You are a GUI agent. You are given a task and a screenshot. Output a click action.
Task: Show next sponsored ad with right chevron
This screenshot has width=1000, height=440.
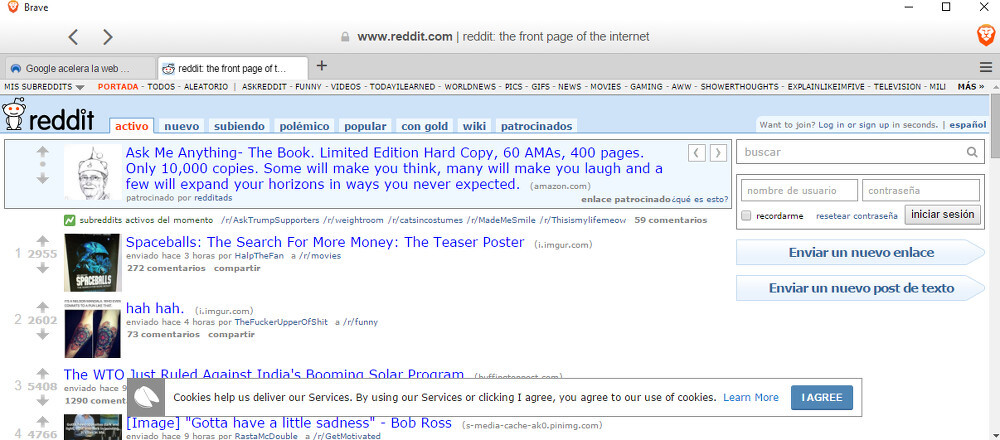click(718, 152)
